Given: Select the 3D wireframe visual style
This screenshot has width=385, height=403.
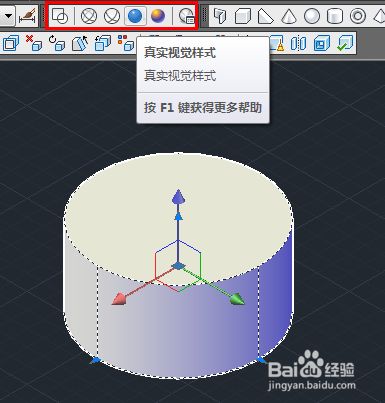Looking at the screenshot, I should 89,16.
